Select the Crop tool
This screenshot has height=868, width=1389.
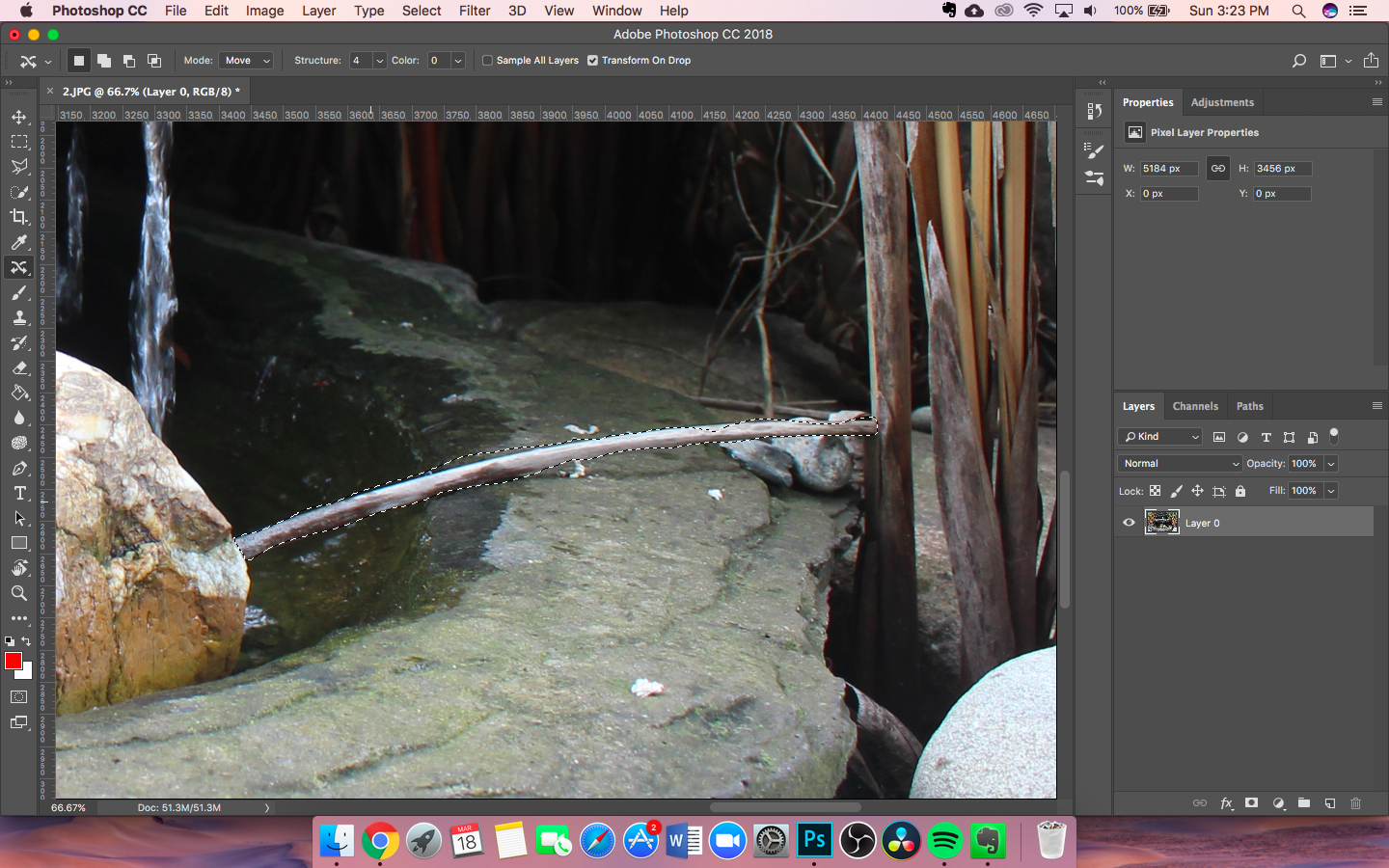[x=19, y=217]
